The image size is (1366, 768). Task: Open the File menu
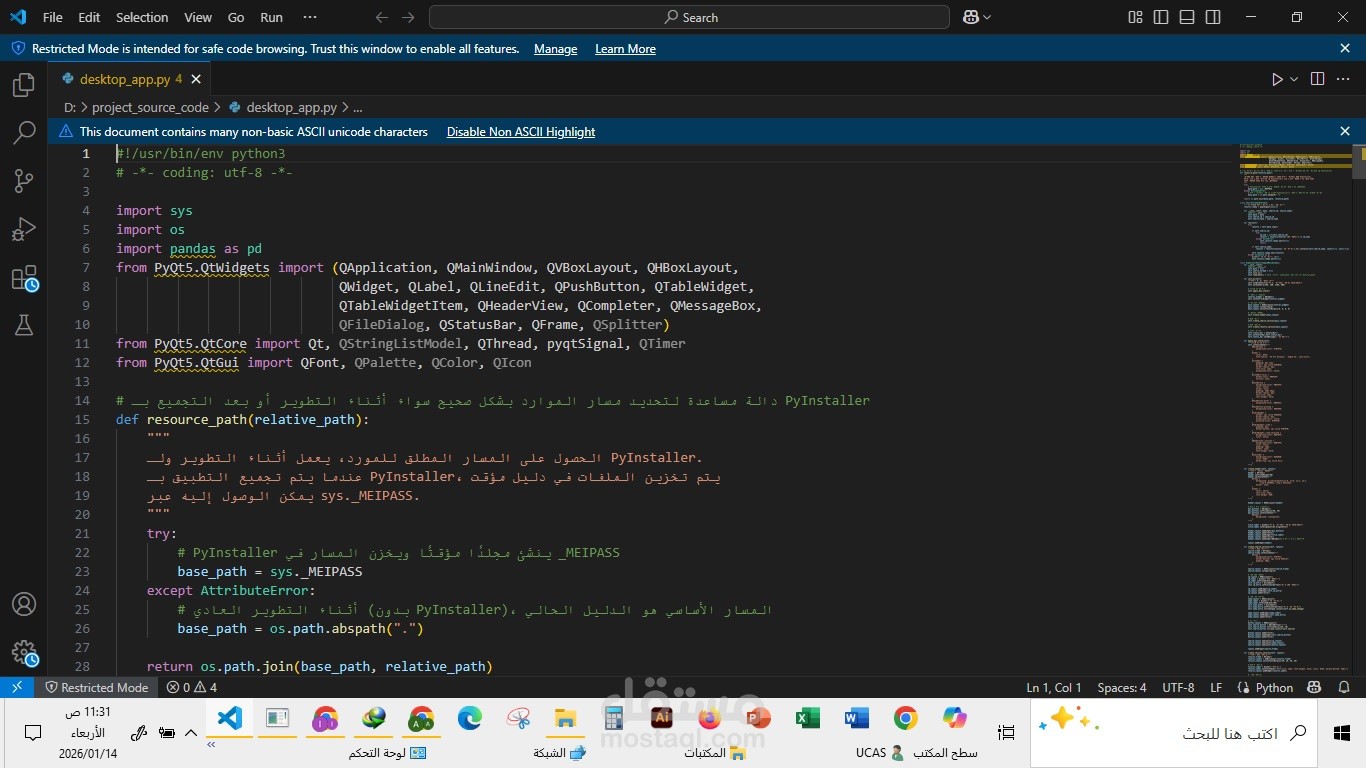click(53, 17)
